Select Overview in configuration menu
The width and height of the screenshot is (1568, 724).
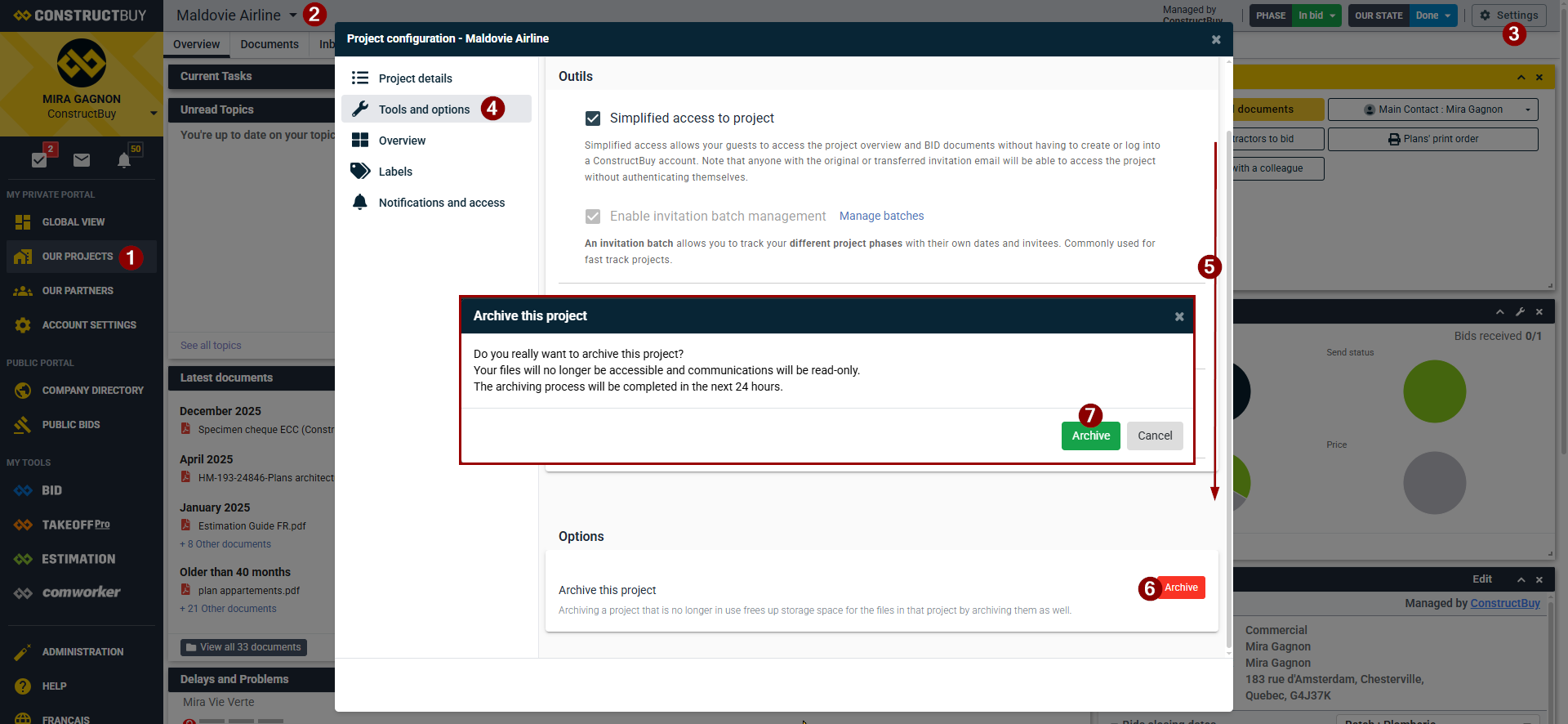click(436, 141)
